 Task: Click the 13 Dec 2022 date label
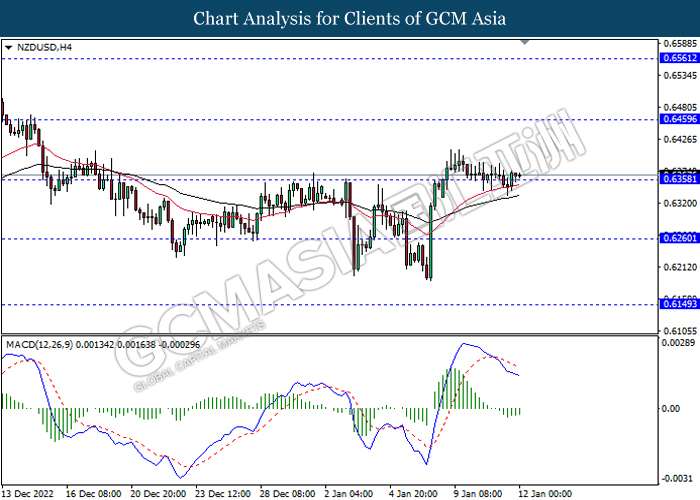28,494
